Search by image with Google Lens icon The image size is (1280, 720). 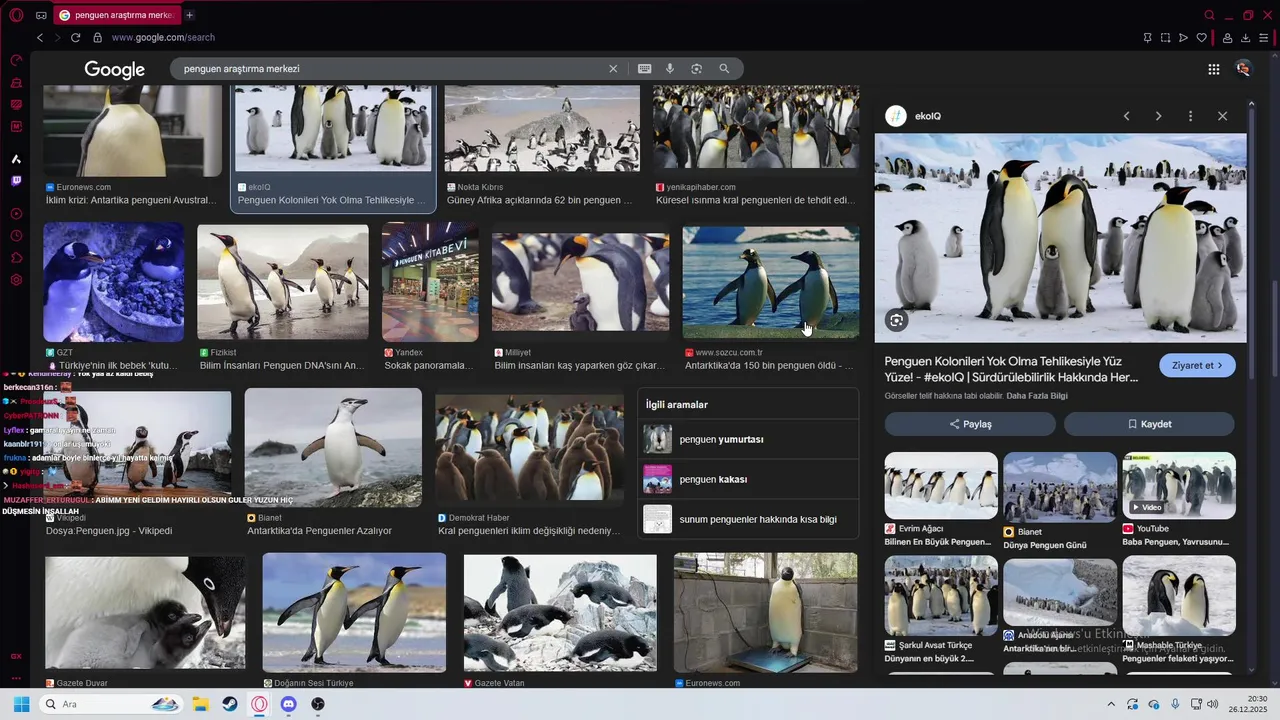click(x=696, y=69)
